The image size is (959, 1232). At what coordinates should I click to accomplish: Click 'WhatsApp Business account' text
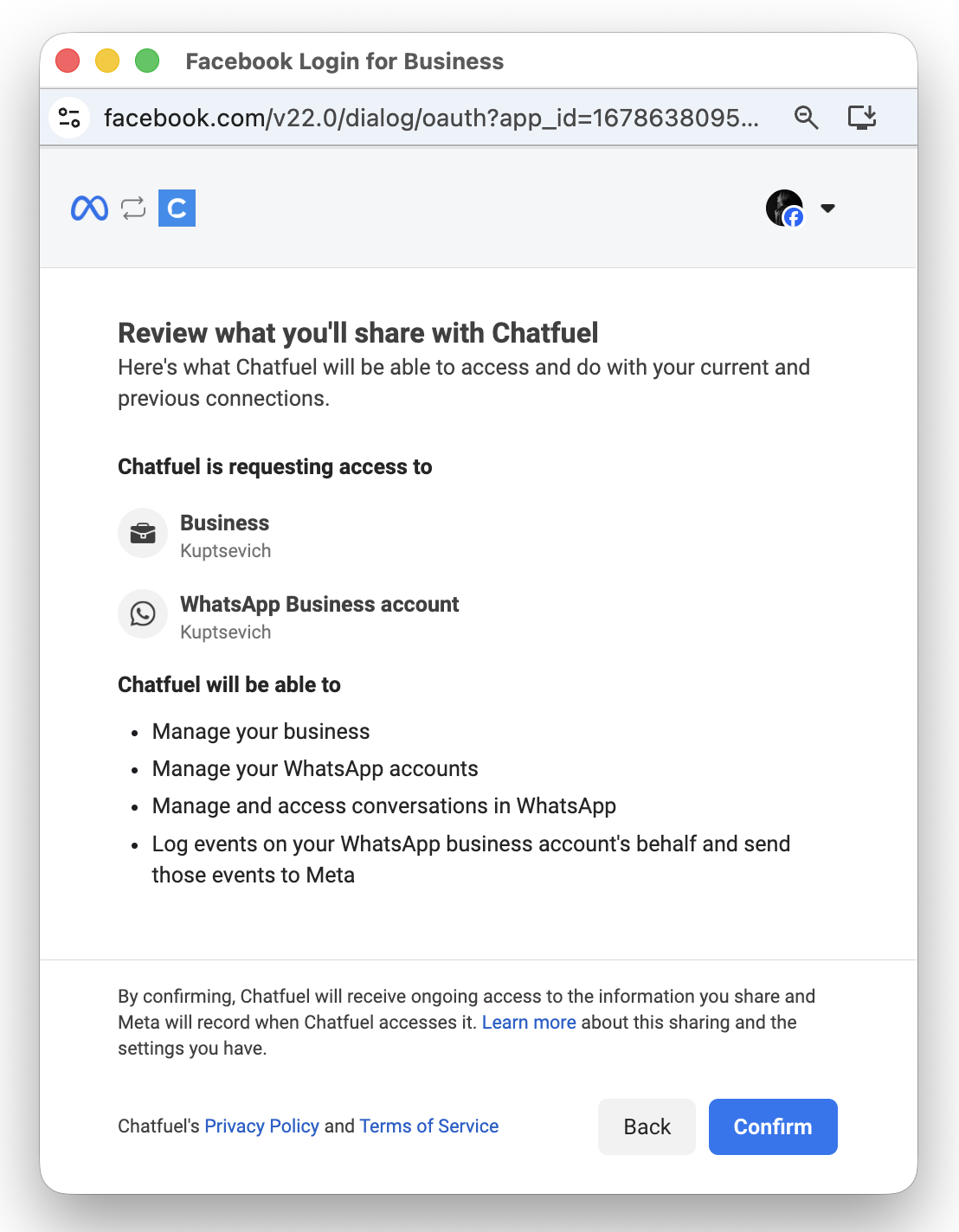[319, 604]
